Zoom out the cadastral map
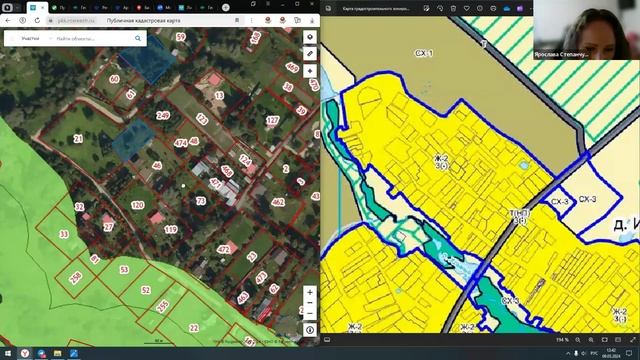Image resolution: width=640 pixels, height=360 pixels. [310, 303]
